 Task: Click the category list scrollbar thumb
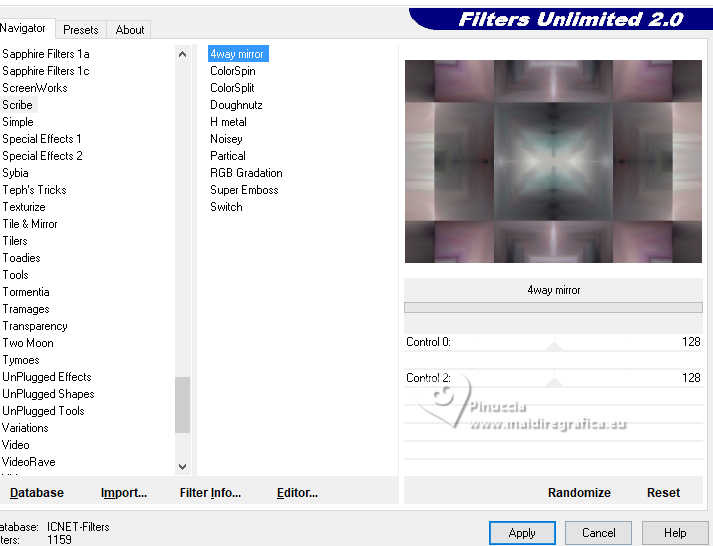click(x=182, y=405)
